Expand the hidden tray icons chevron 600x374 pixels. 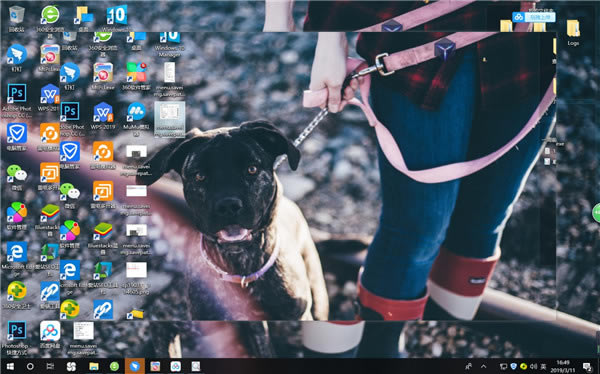[x=483, y=367]
